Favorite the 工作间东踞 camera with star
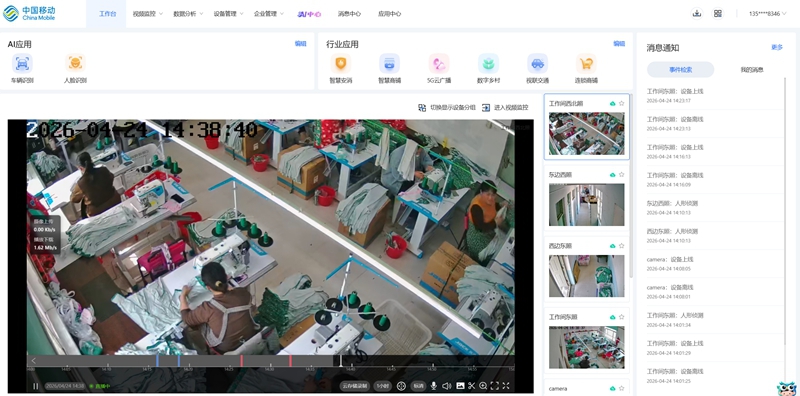 (621, 317)
